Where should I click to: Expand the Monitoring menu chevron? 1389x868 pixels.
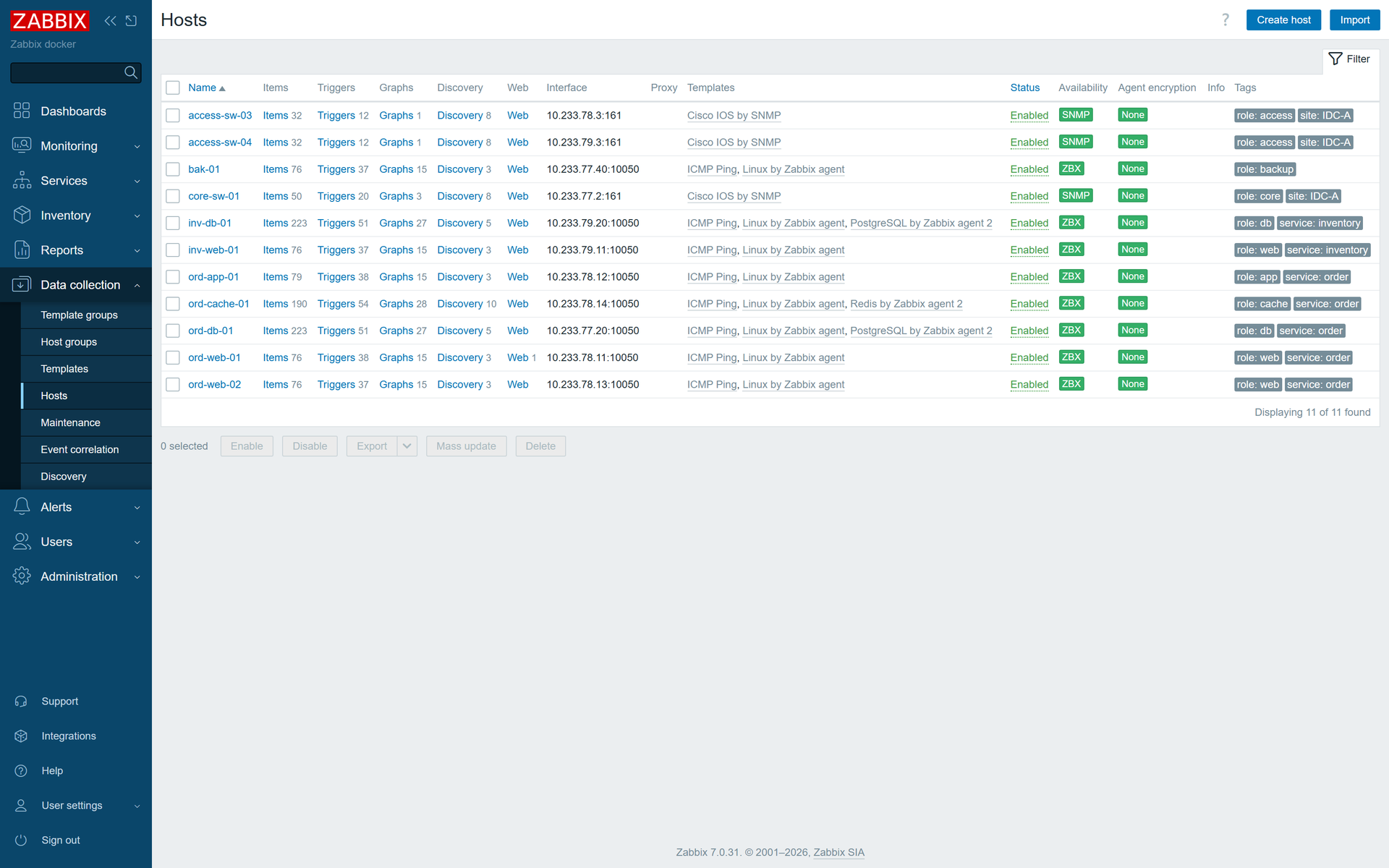coord(137,146)
